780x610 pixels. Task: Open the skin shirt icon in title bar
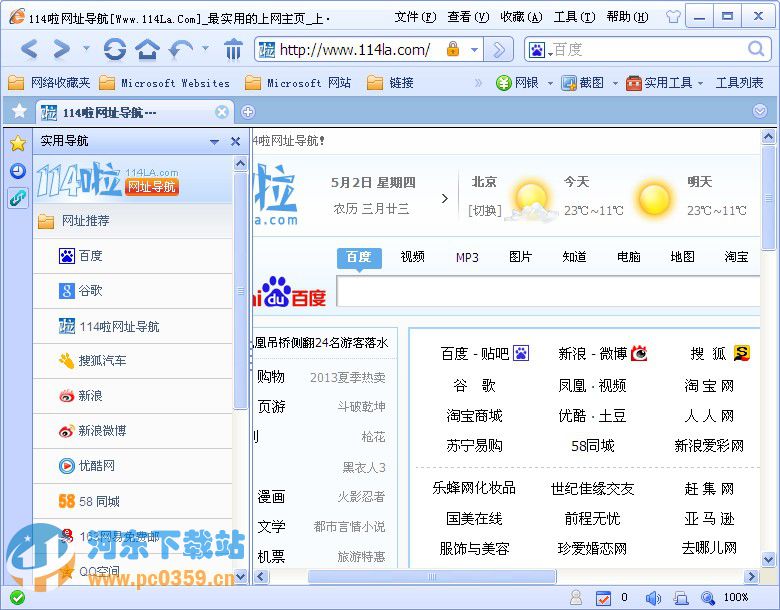click(x=673, y=17)
